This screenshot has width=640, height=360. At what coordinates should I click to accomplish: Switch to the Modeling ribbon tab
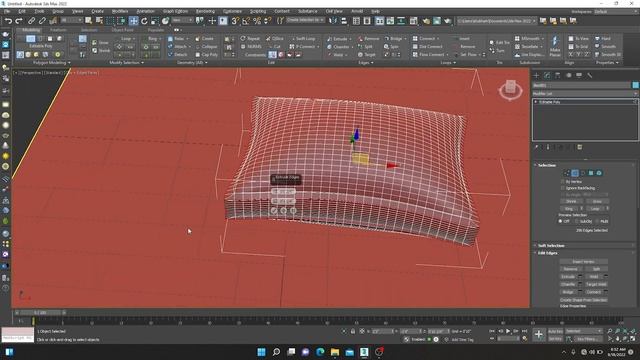coord(31,30)
